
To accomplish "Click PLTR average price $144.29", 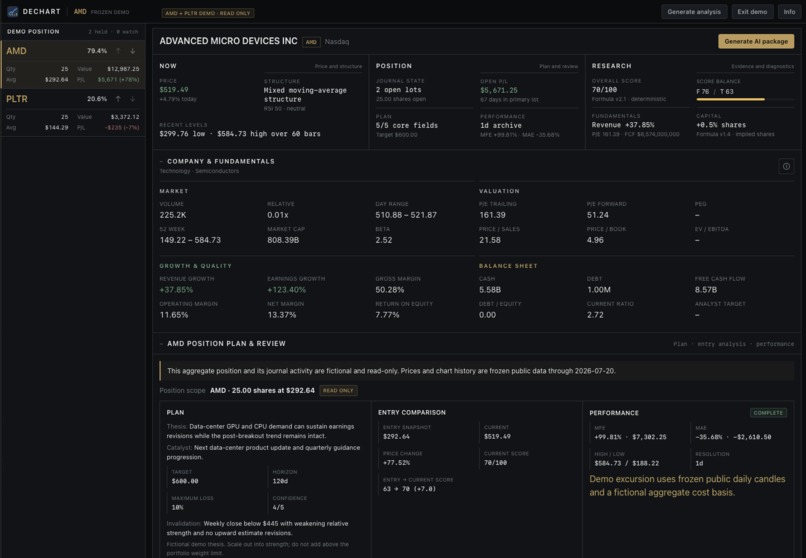I will pos(57,127).
